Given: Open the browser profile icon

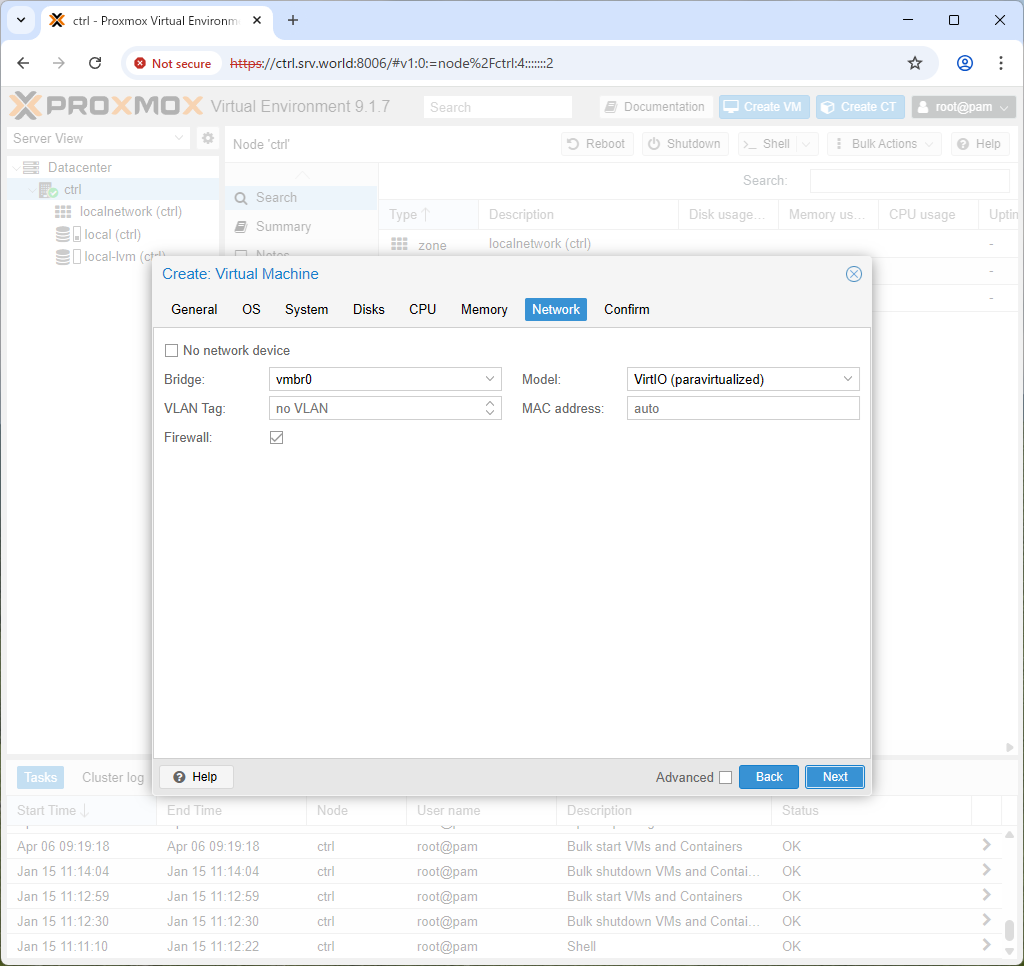Looking at the screenshot, I should click(965, 63).
